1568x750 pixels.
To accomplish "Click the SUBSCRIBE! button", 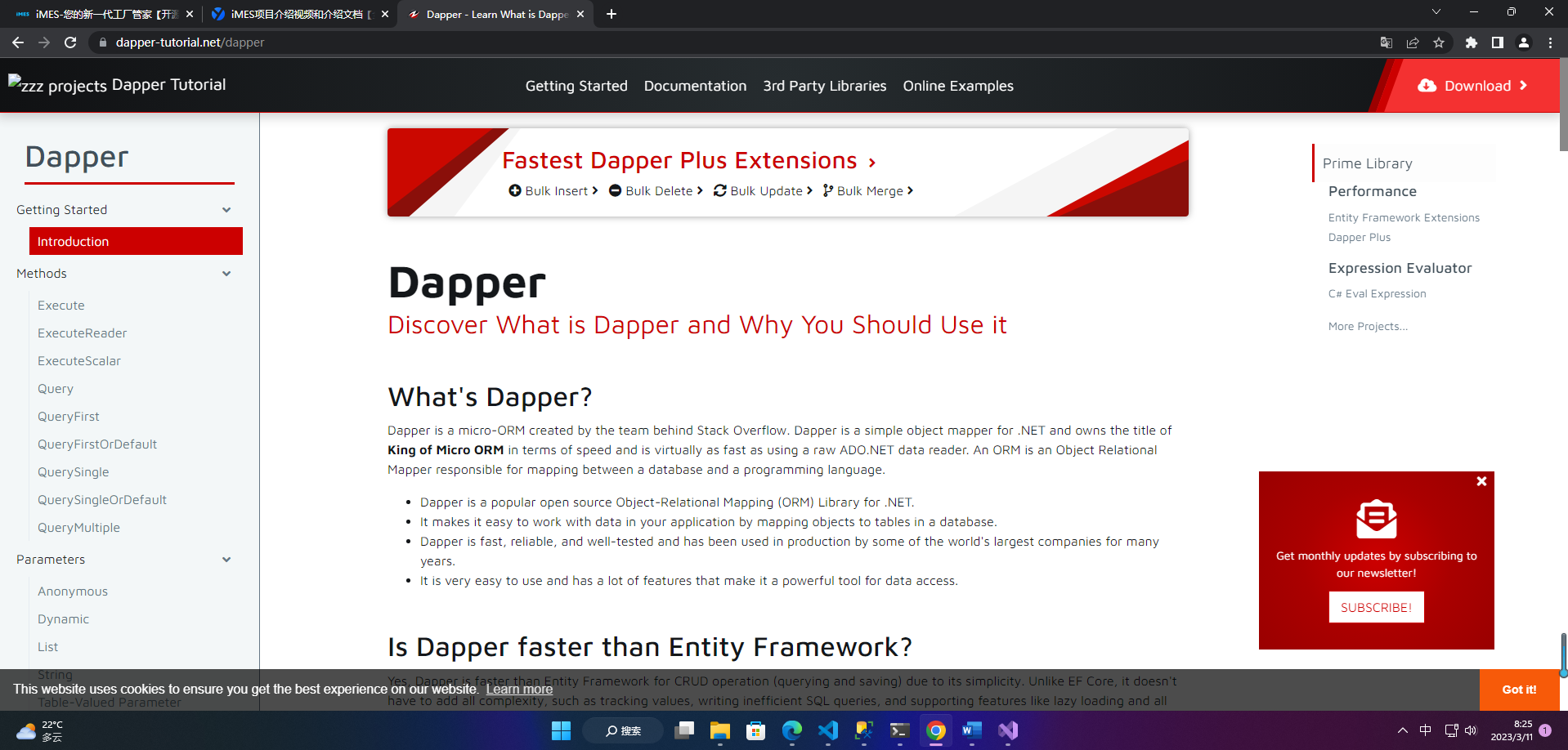I will click(1377, 607).
